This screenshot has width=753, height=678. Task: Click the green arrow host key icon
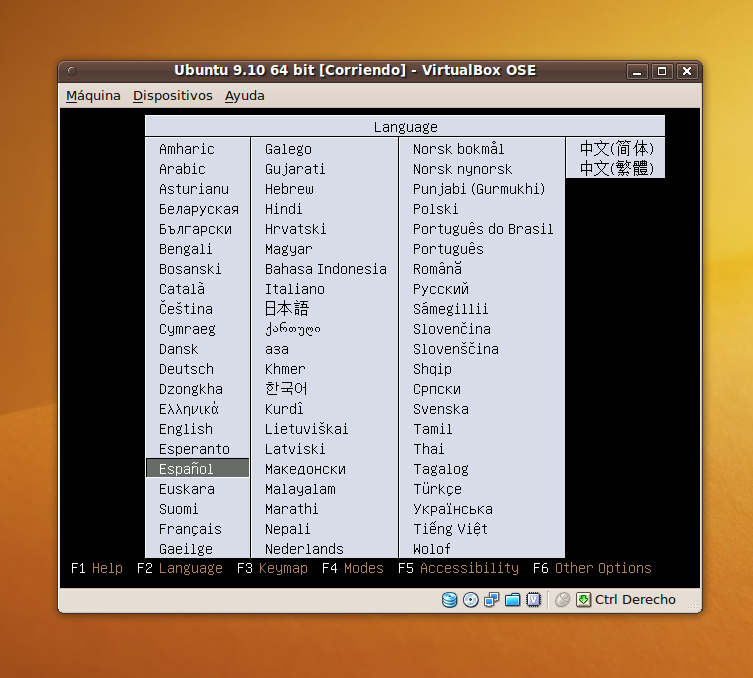pos(583,600)
